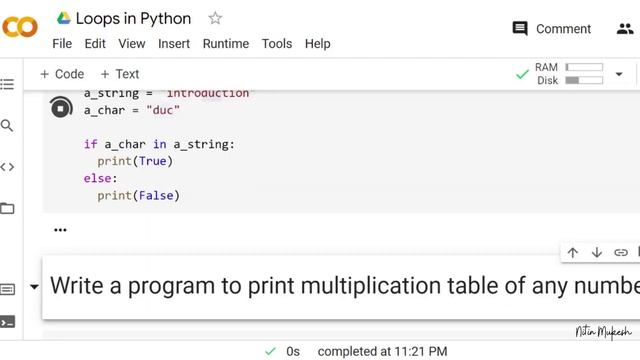Click the RAM usage bar
The width and height of the screenshot is (640, 360).
click(x=584, y=67)
